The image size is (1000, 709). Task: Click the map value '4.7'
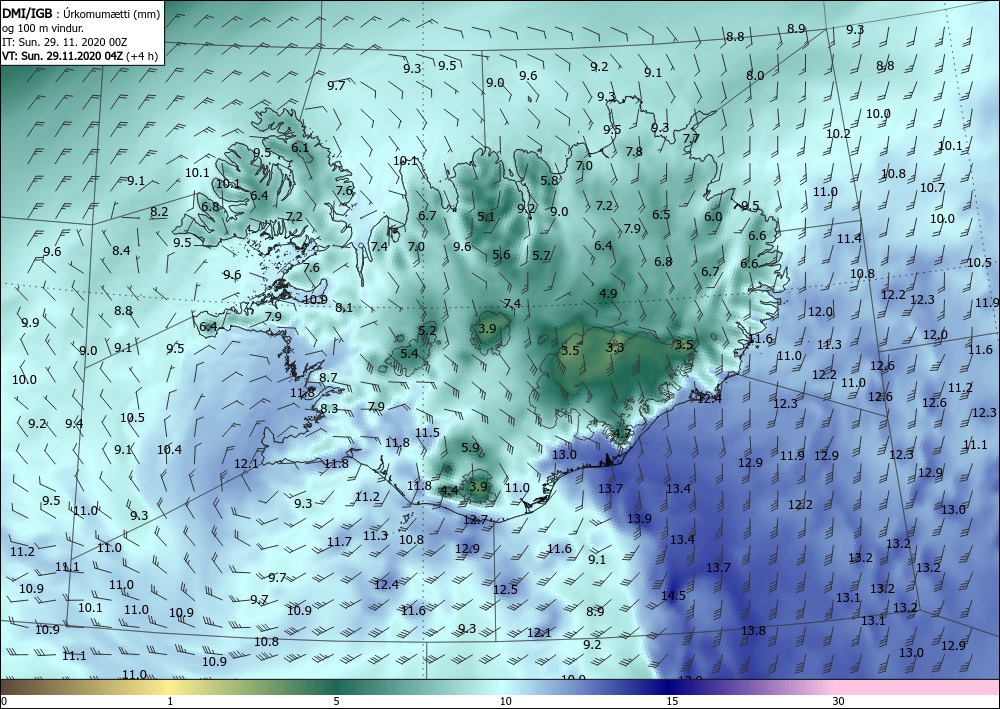coord(622,434)
